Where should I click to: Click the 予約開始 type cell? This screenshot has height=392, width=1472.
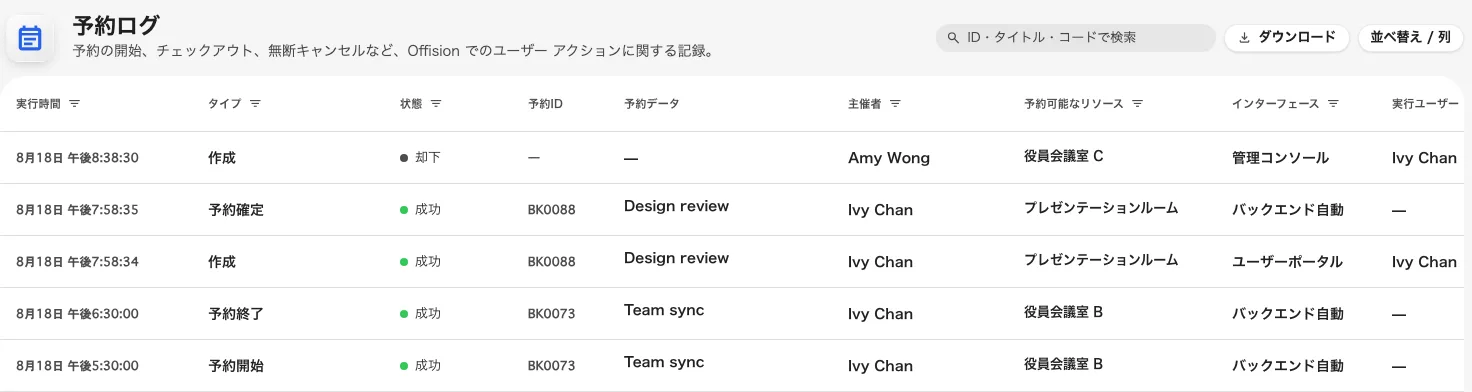click(x=236, y=366)
